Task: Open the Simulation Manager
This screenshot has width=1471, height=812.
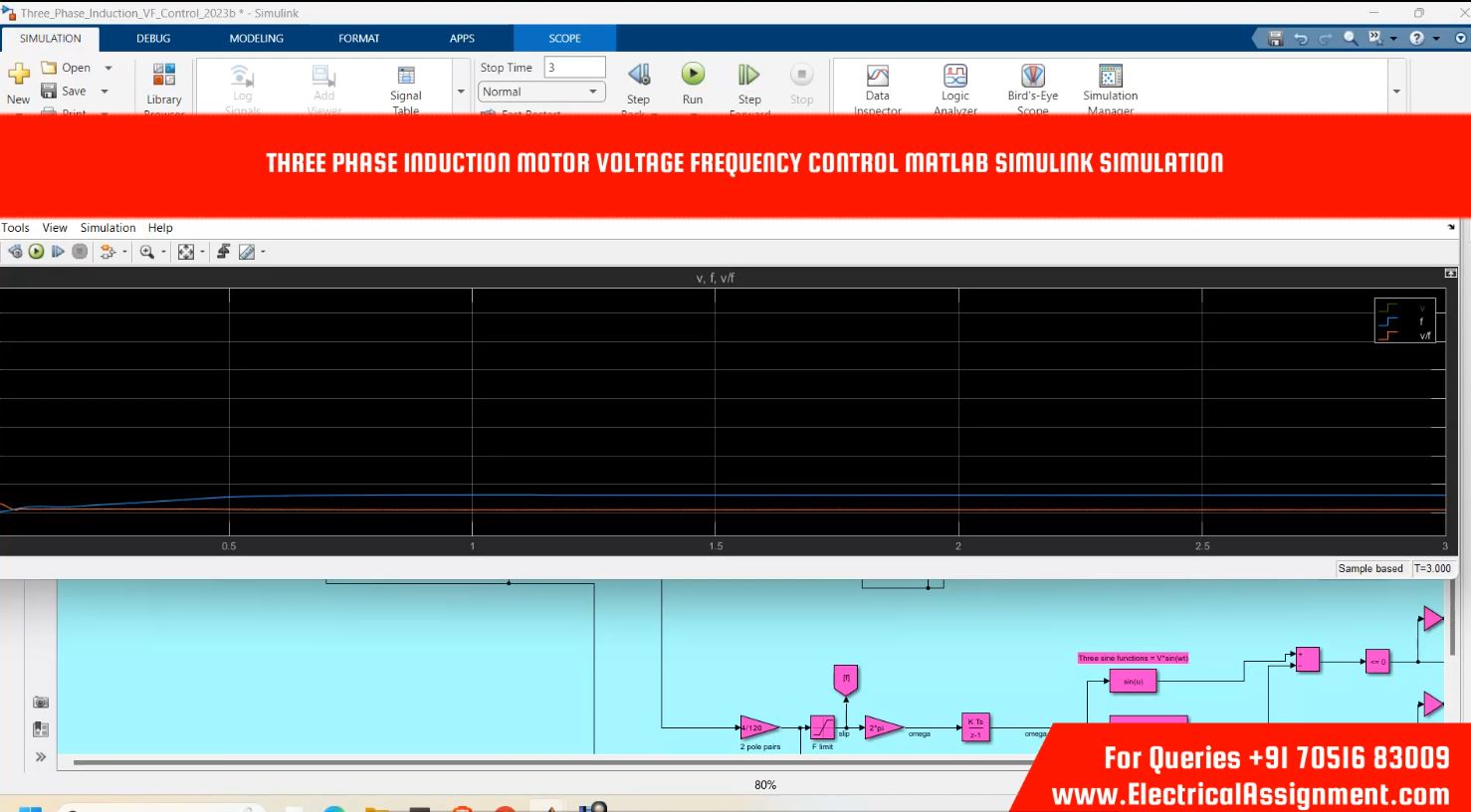Action: click(x=1110, y=88)
